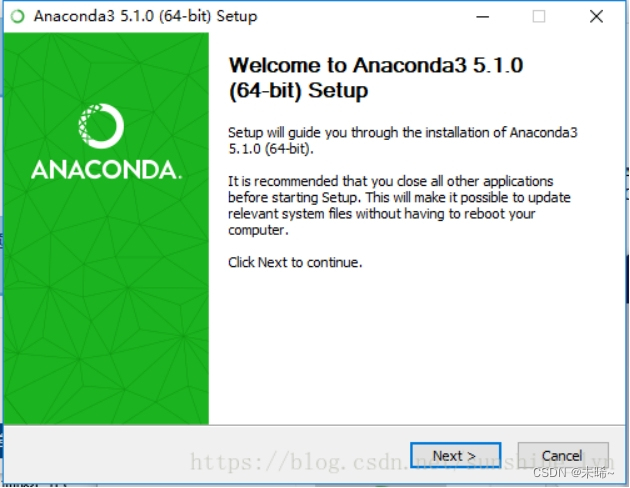Click the green geometric side banner
This screenshot has height=488, width=630.
[106, 228]
